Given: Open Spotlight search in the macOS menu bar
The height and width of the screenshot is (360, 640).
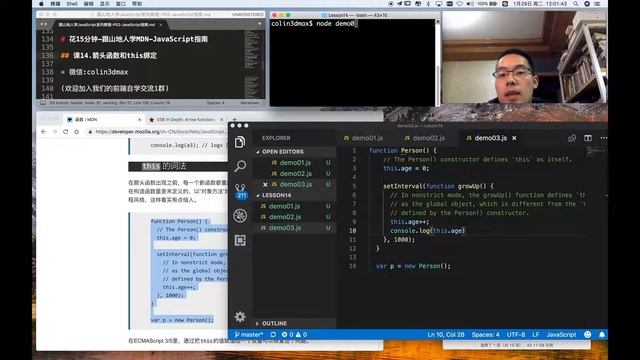Looking at the screenshot, I should [576, 4].
